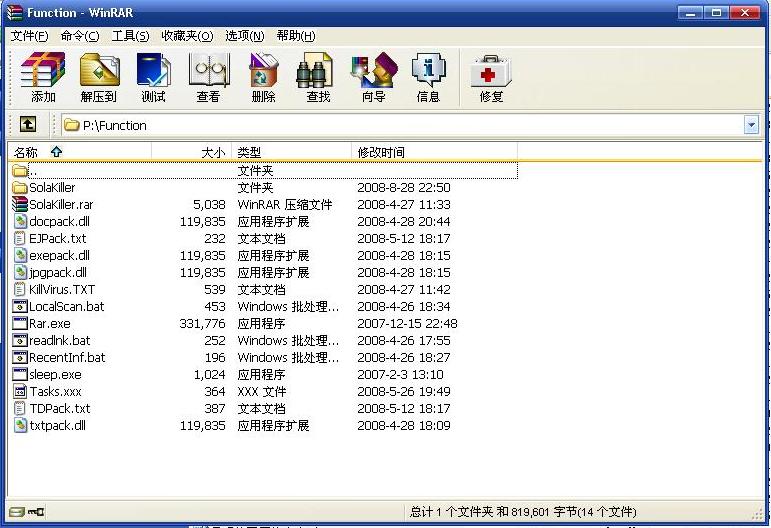Viewport: 771px width, 528px height.
Task: Sort by the 名称 column header
Action: click(80, 152)
